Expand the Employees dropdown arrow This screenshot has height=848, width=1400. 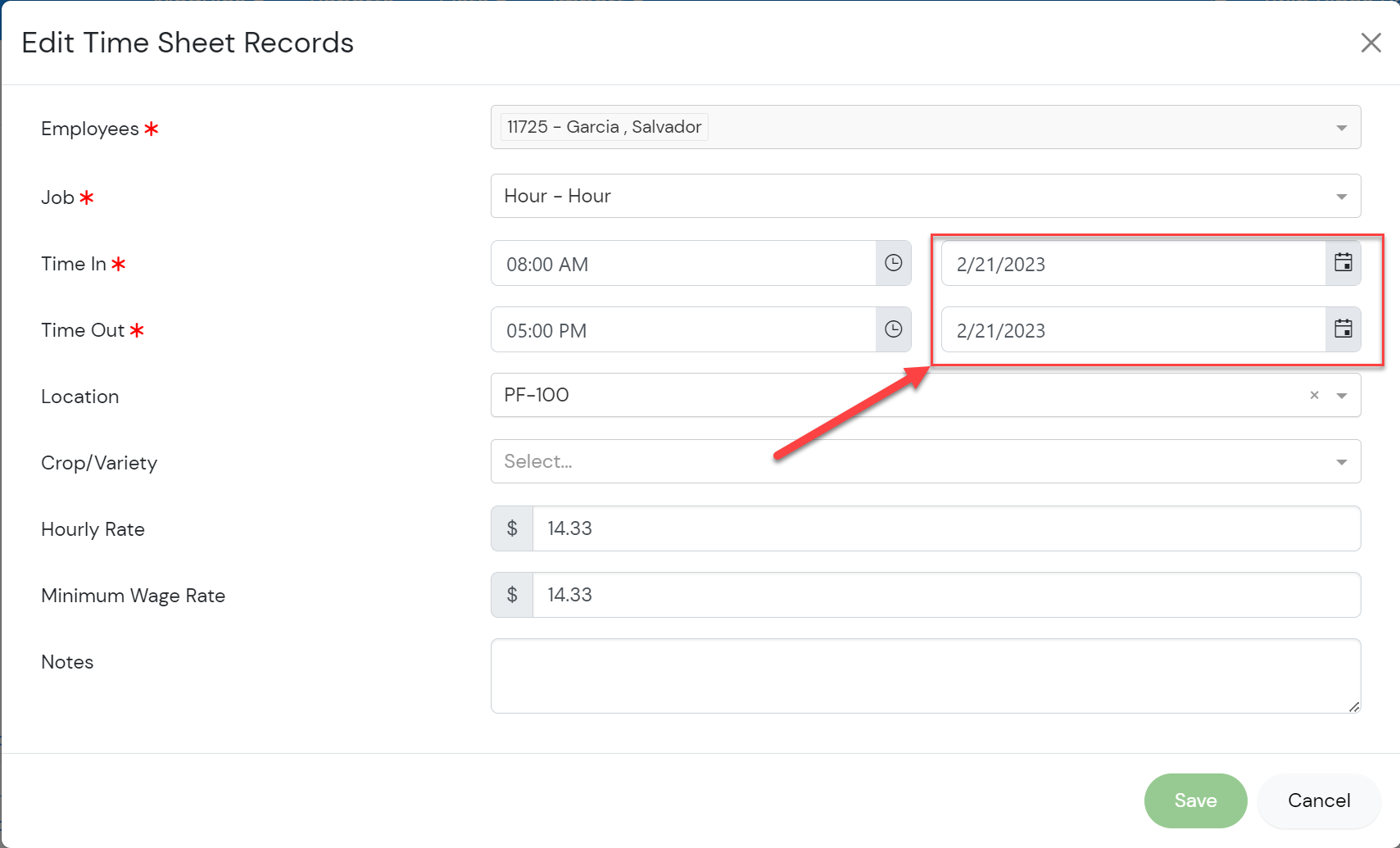1341,128
